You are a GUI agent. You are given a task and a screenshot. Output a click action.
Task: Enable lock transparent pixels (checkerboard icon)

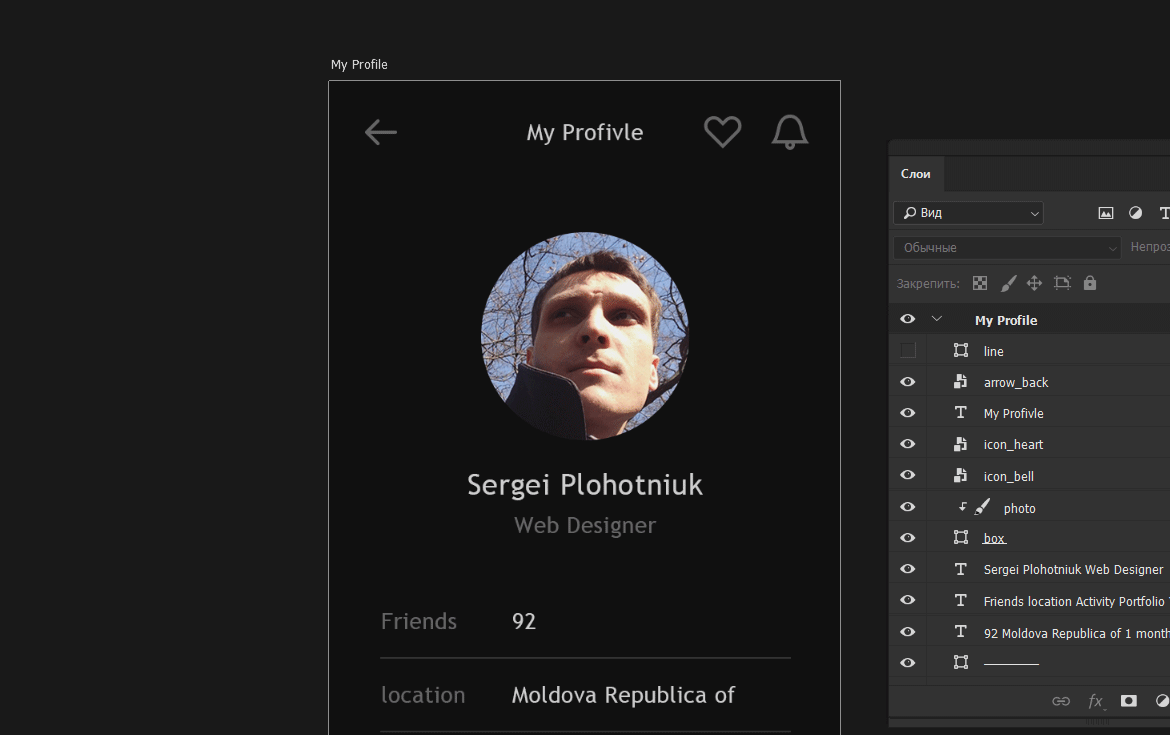tap(980, 283)
